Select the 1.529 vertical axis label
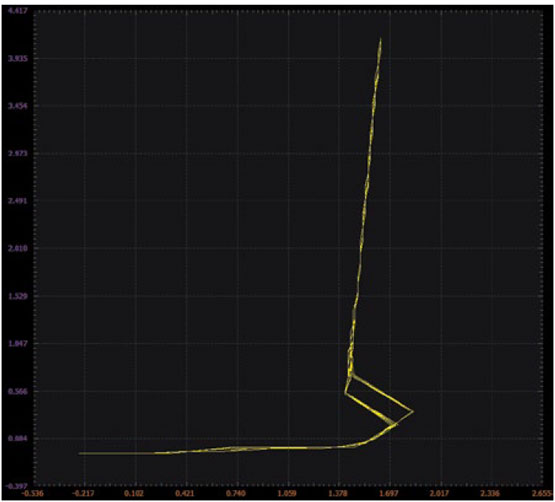 pyautogui.click(x=16, y=296)
